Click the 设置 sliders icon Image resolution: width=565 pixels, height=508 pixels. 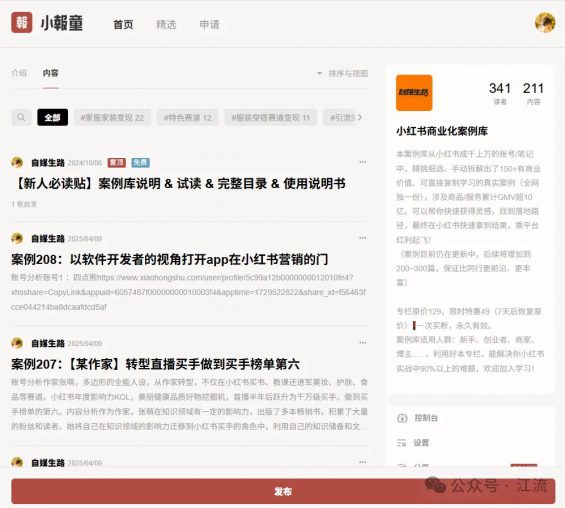[401, 443]
